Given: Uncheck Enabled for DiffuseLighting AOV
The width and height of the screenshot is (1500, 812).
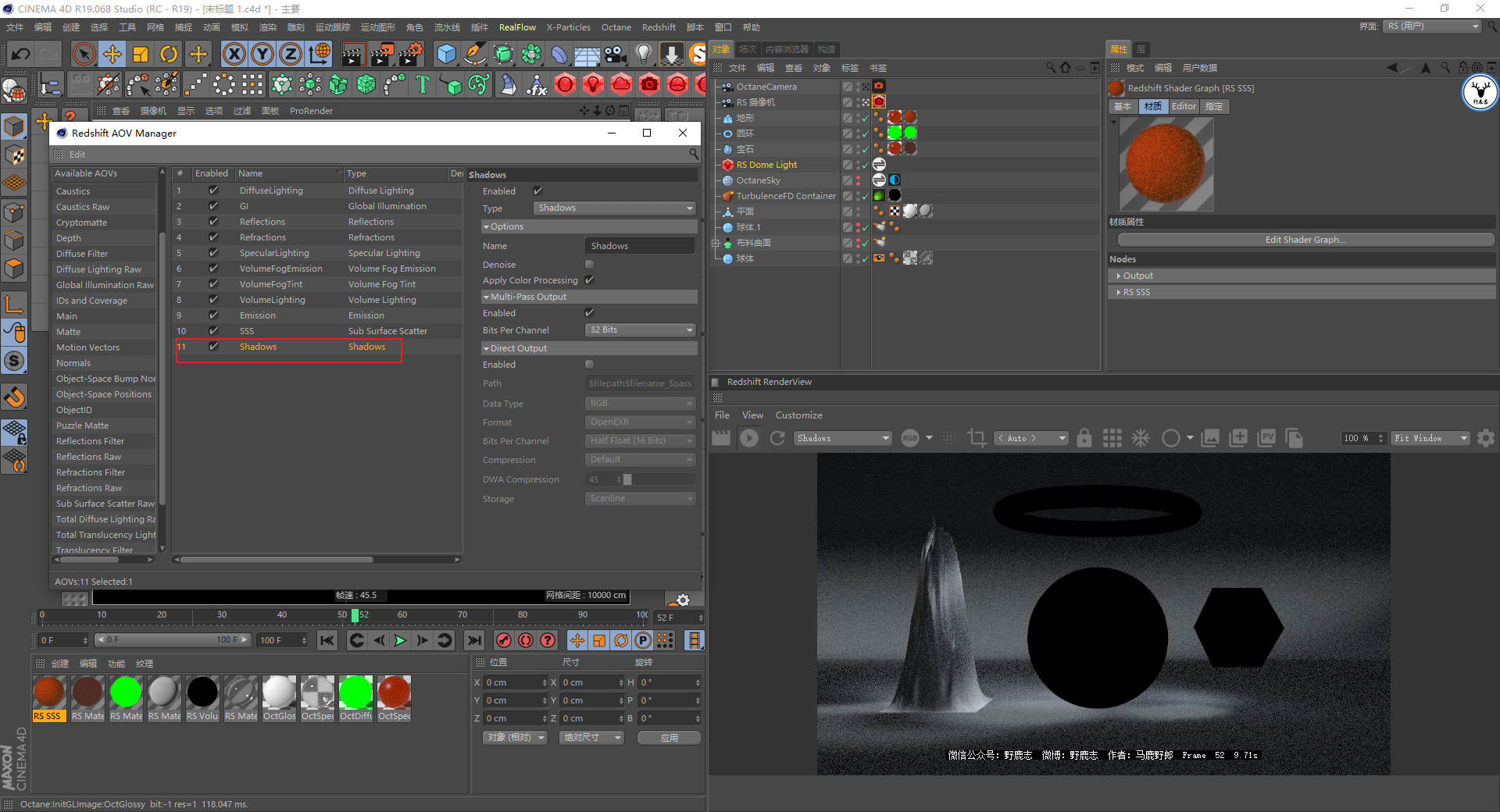Looking at the screenshot, I should coord(213,191).
